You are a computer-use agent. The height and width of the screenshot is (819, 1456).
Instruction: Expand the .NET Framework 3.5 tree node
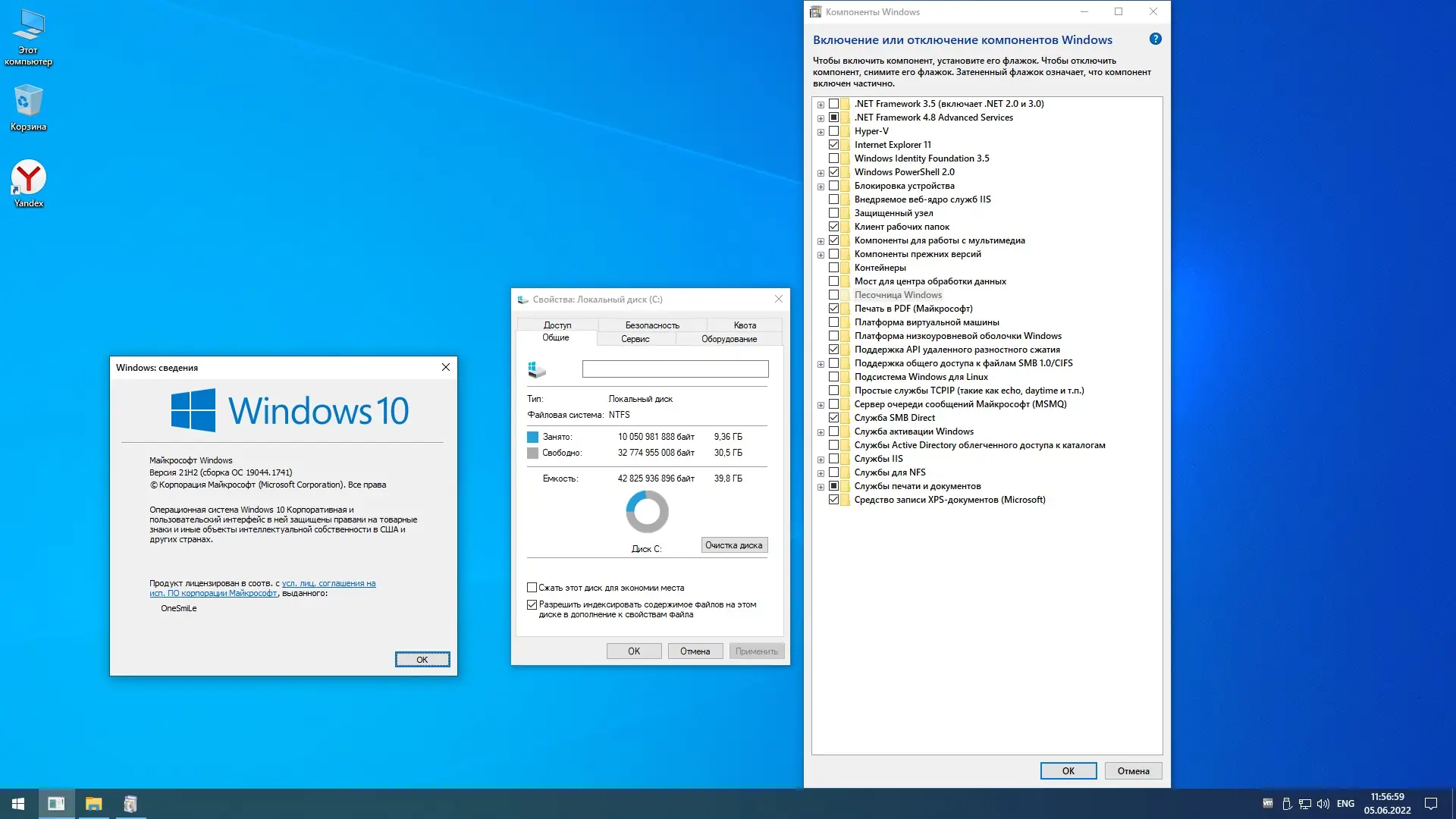point(821,105)
